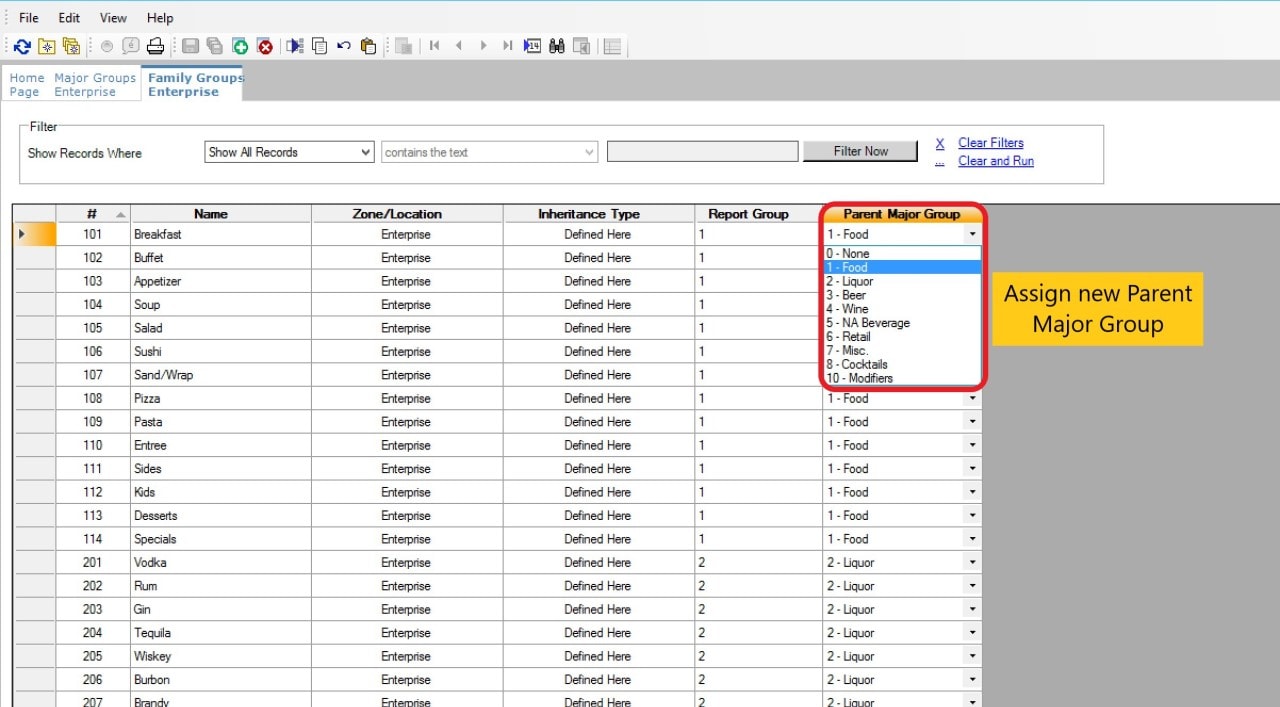Open Parent Major Group dropdown for Entree
The image size is (1280, 707).
[972, 445]
